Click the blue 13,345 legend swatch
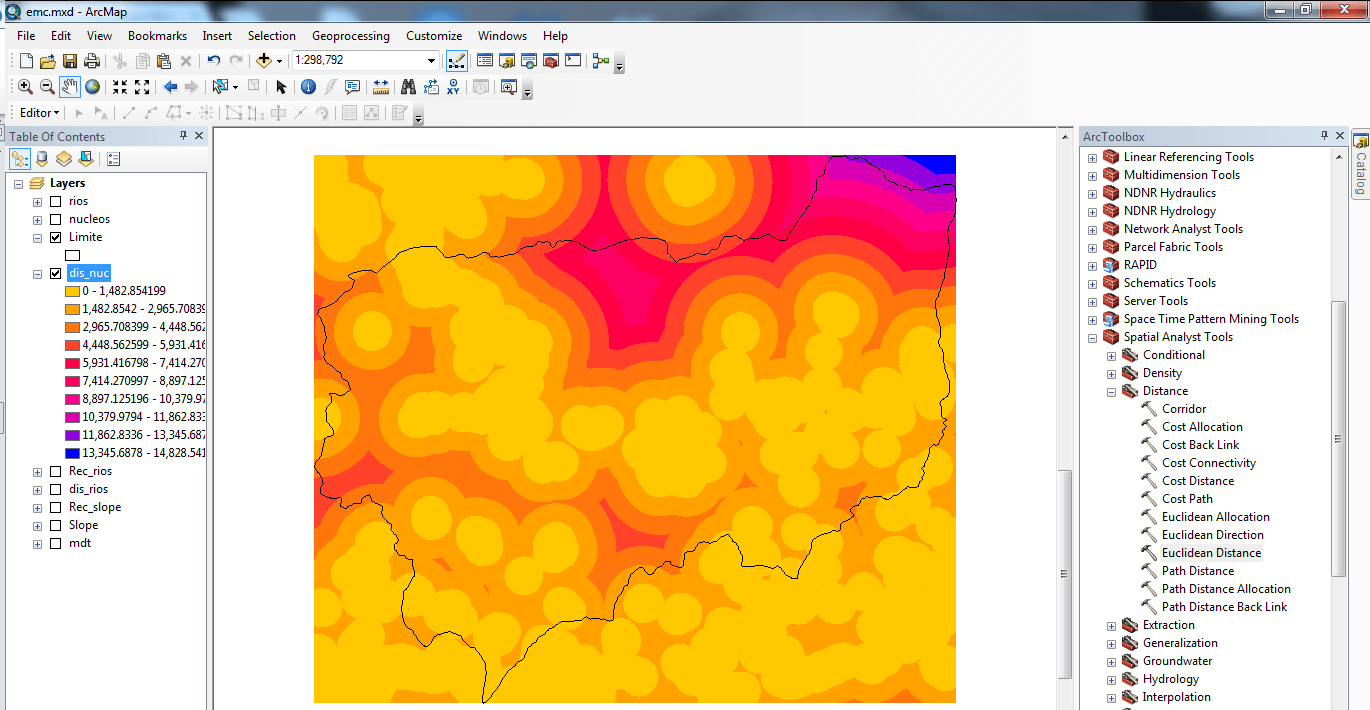The height and width of the screenshot is (710, 1370). [x=72, y=452]
